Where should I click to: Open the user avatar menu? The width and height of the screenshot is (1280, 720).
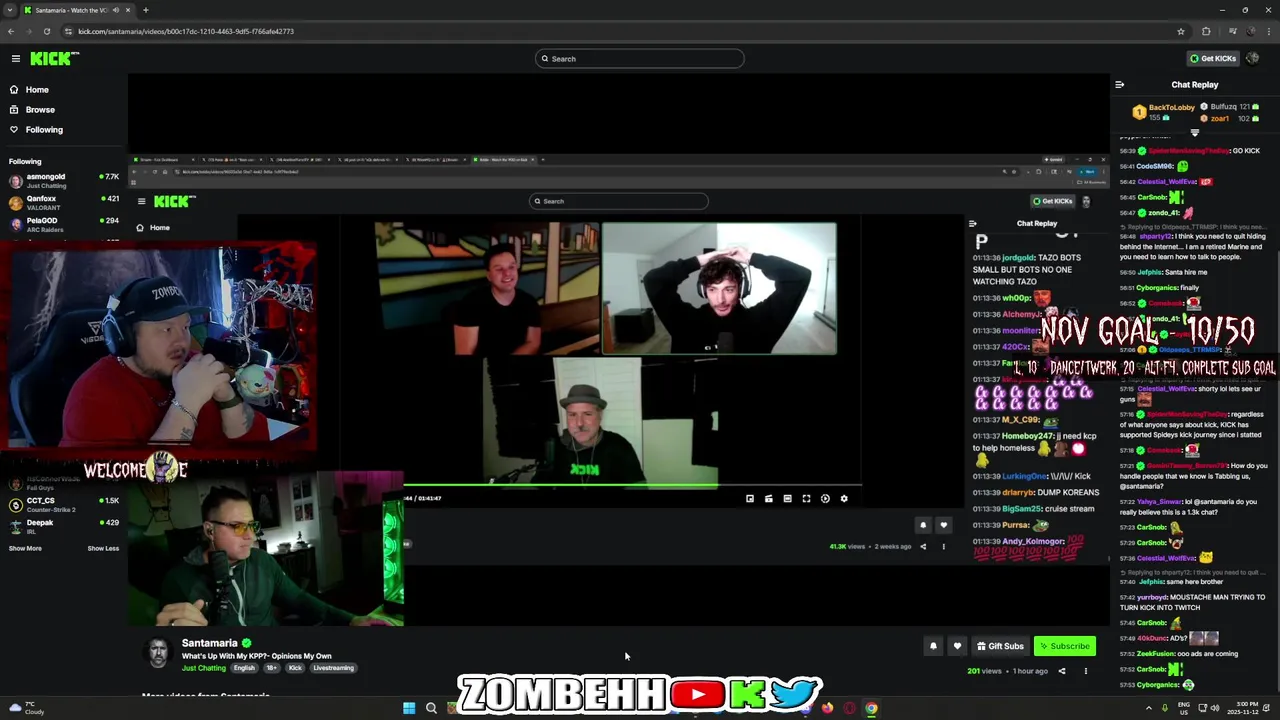click(x=1254, y=59)
